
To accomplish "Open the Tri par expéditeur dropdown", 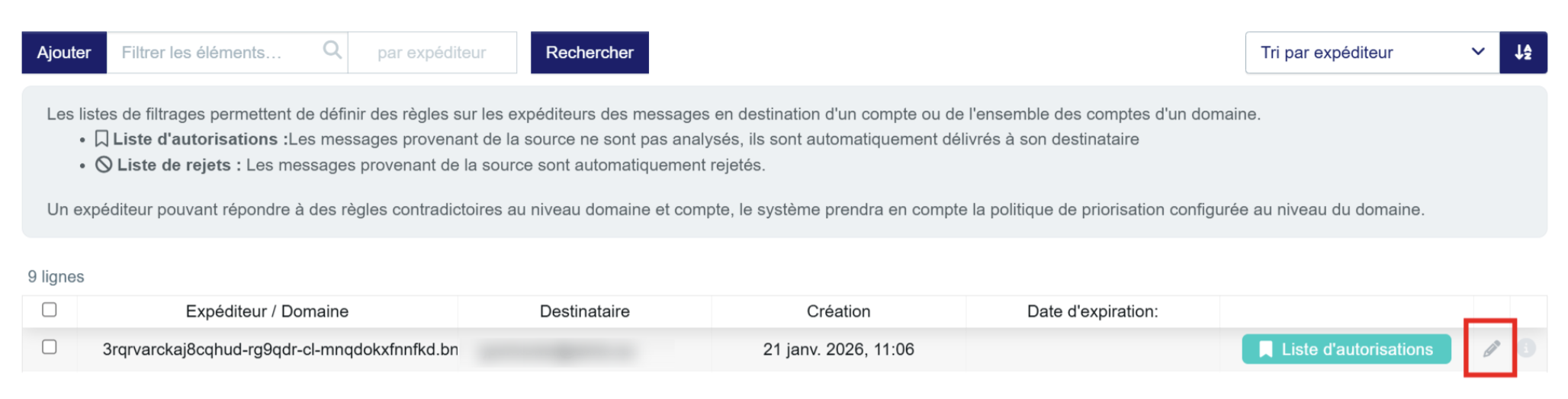I will click(x=1371, y=53).
